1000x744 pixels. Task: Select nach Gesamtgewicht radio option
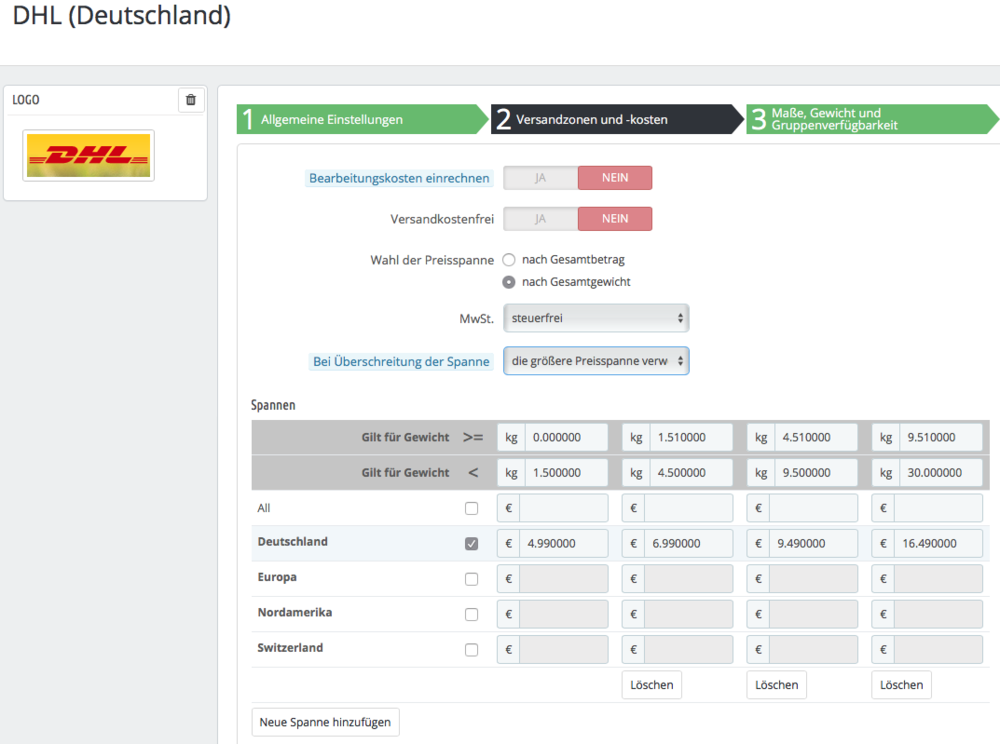coord(509,282)
